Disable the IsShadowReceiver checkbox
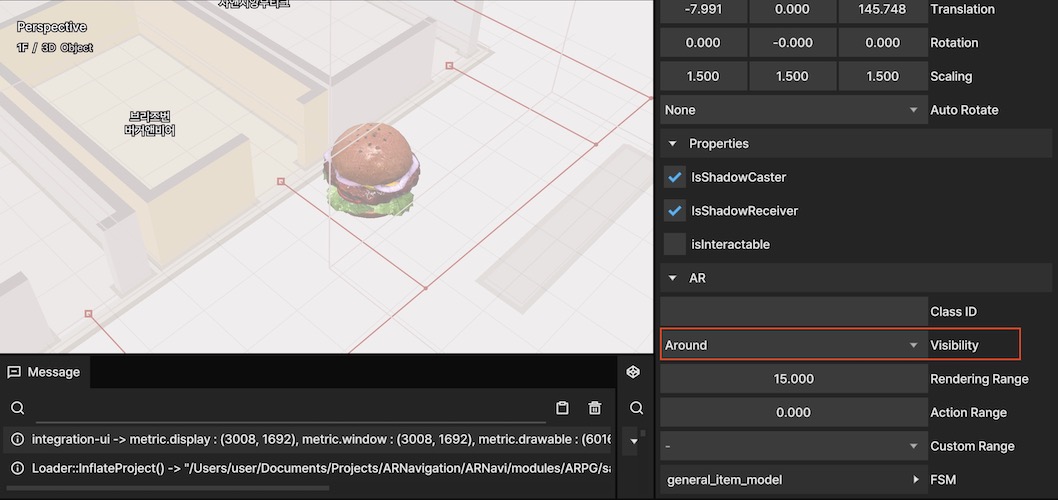Screen dimensions: 1058x500 [x=675, y=211]
